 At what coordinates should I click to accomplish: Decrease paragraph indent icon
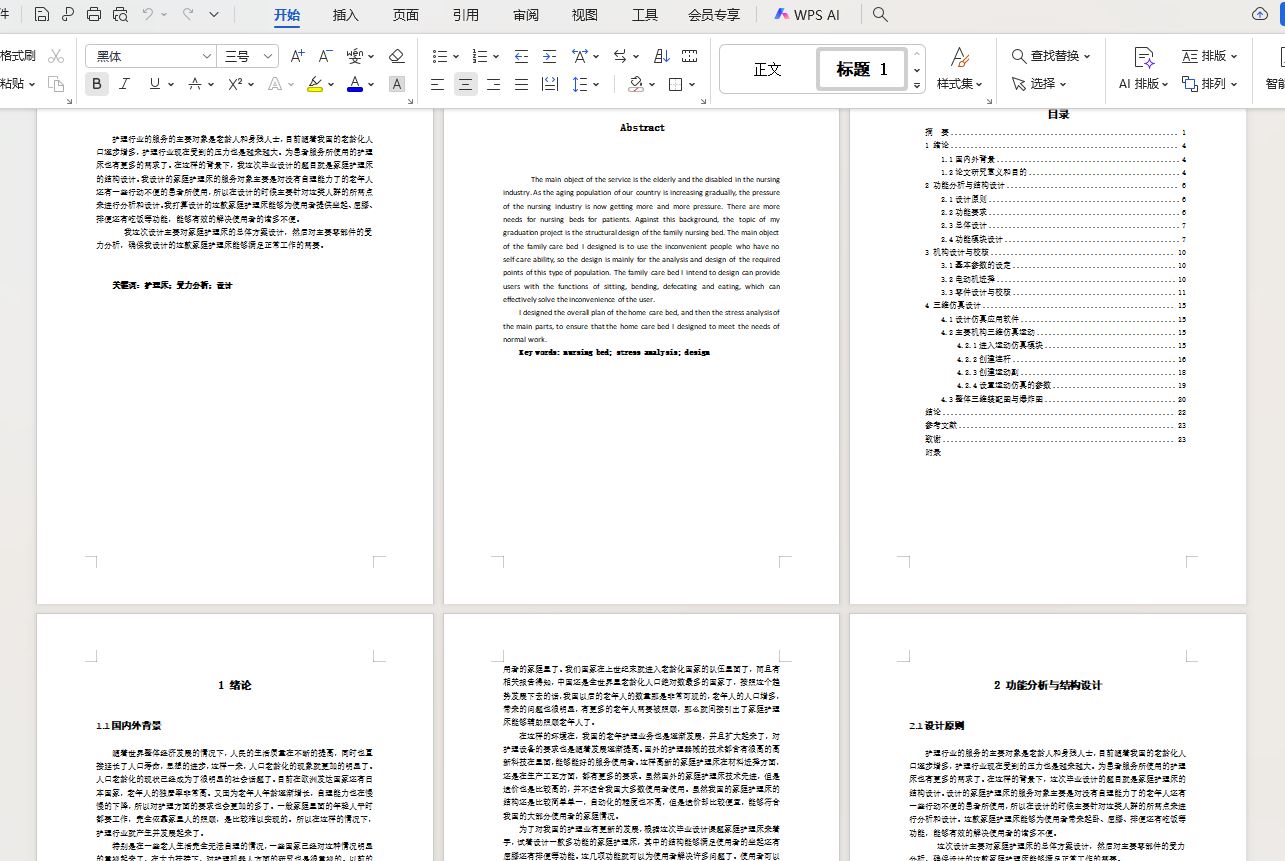point(521,56)
